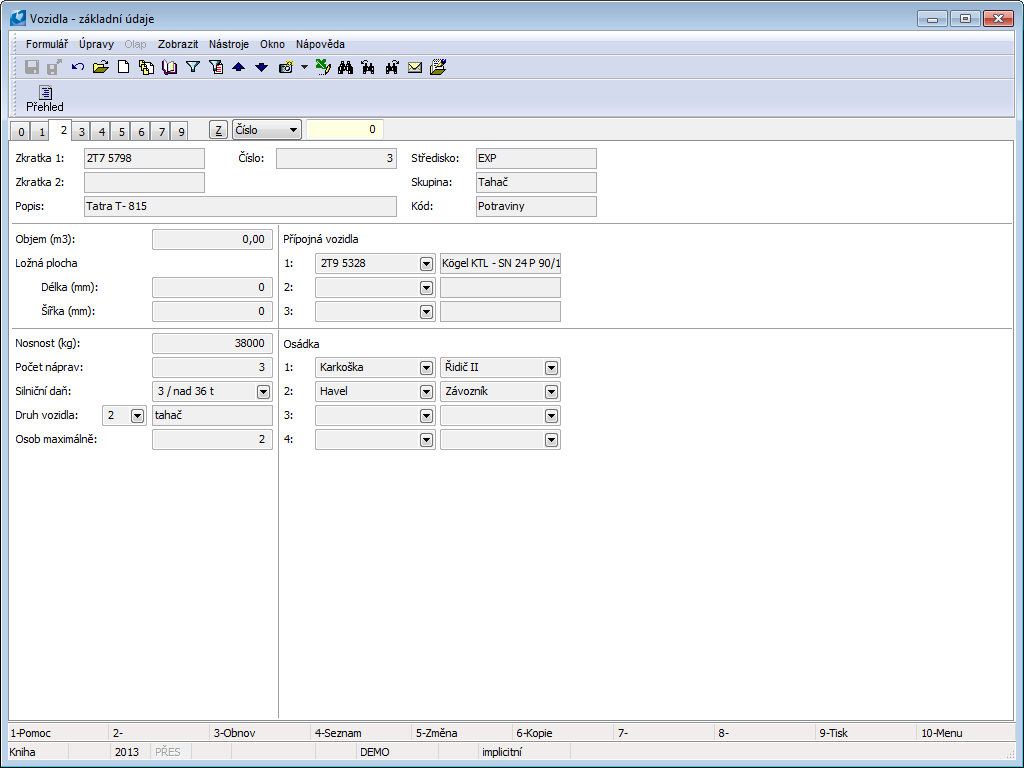This screenshot has height=768, width=1024.
Task: Open the Zobrazit menu
Action: [x=178, y=44]
